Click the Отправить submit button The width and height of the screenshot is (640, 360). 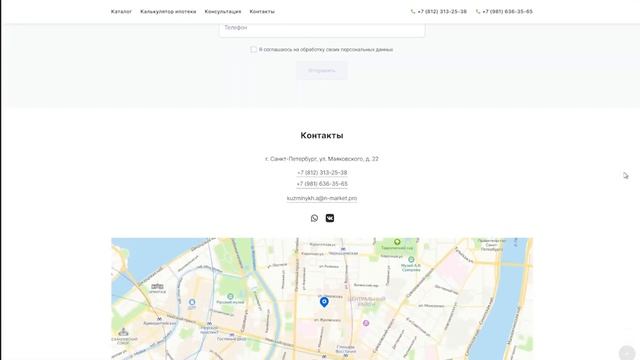coord(322,71)
